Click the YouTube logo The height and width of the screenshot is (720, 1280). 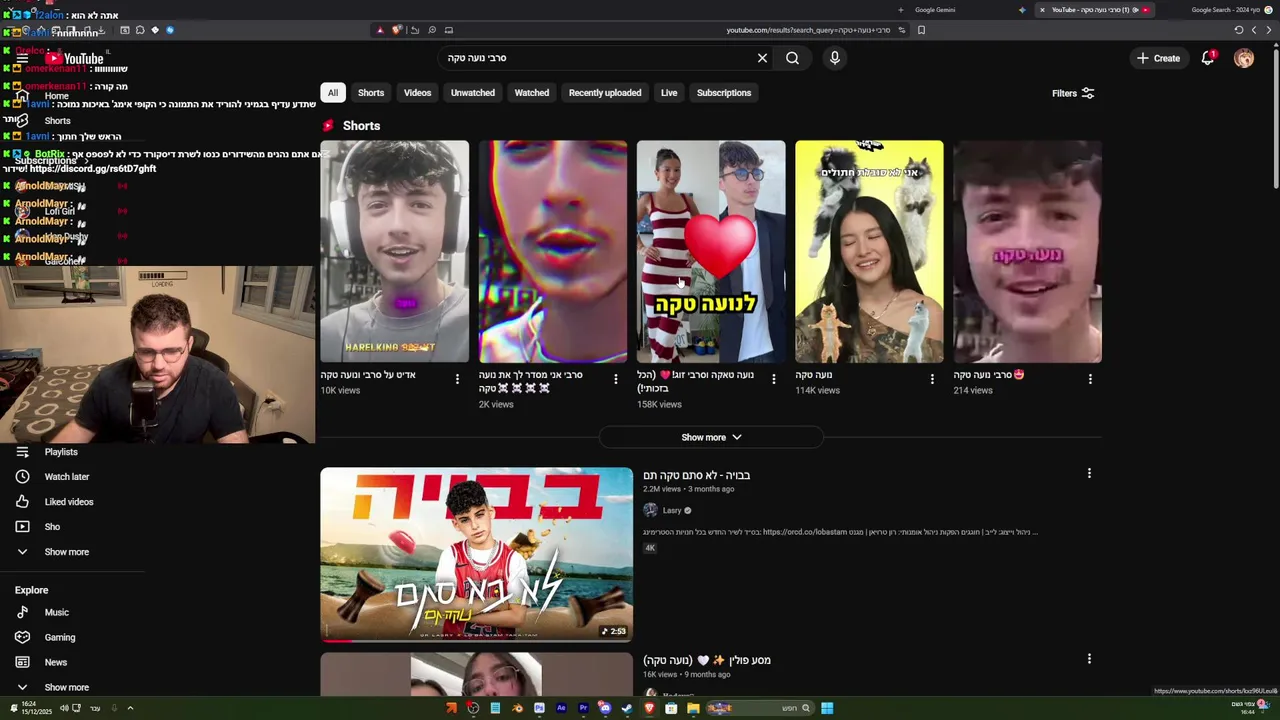(74, 58)
